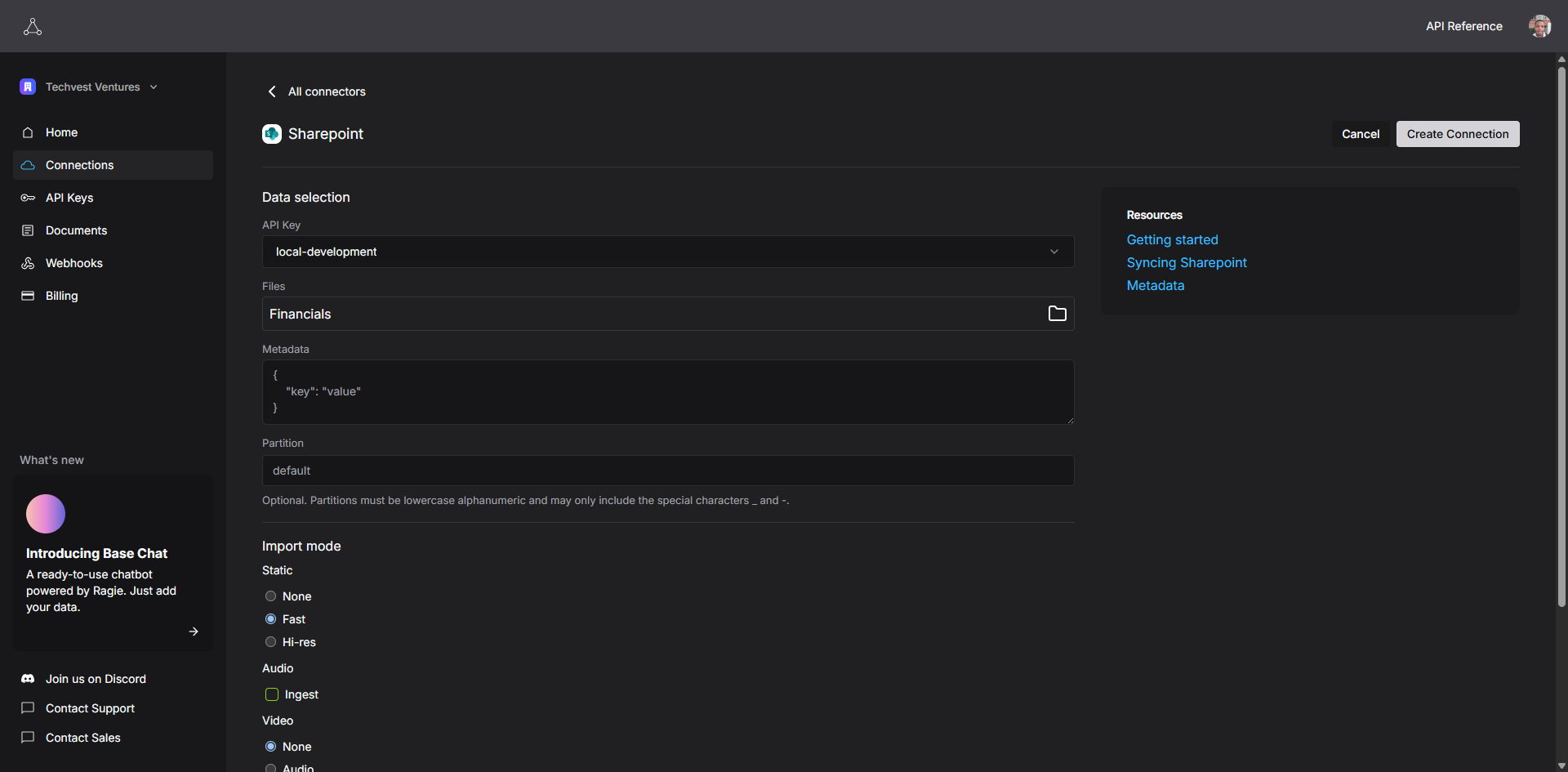
Task: Open the API Reference link
Action: click(1463, 26)
